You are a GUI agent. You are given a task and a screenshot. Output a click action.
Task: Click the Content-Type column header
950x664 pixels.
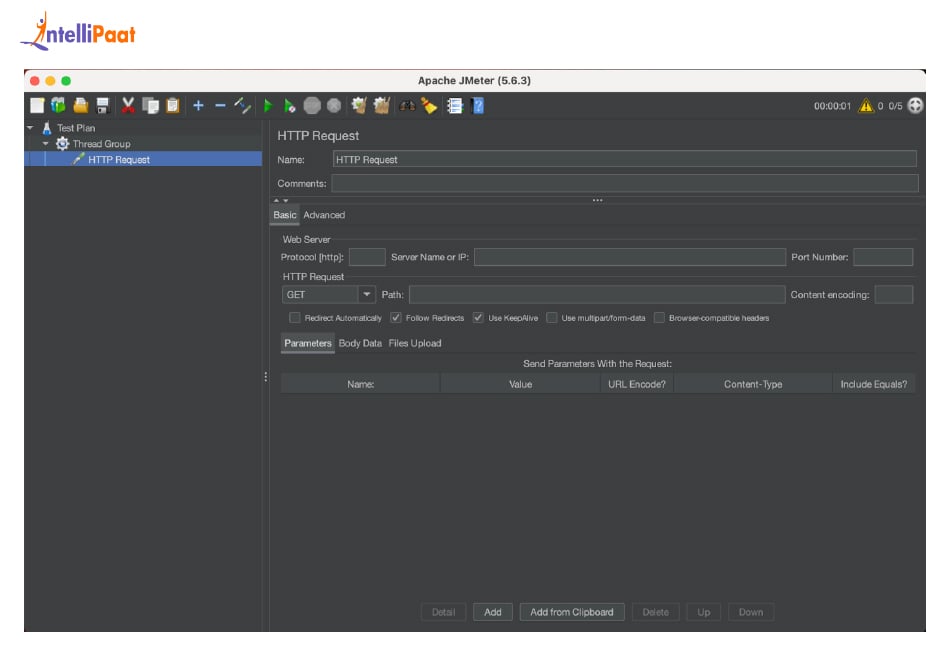pos(753,384)
